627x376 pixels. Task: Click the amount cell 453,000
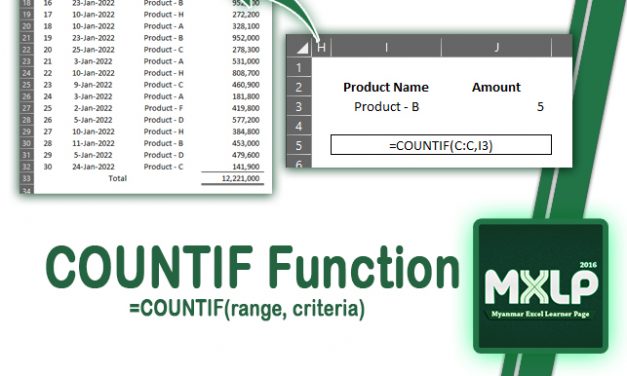246,143
